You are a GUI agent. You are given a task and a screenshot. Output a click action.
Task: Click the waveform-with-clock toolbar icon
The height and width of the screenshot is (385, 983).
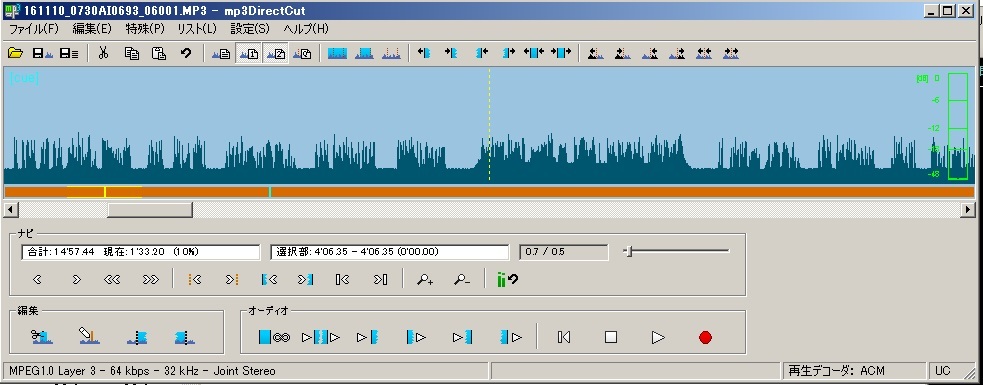pos(303,53)
